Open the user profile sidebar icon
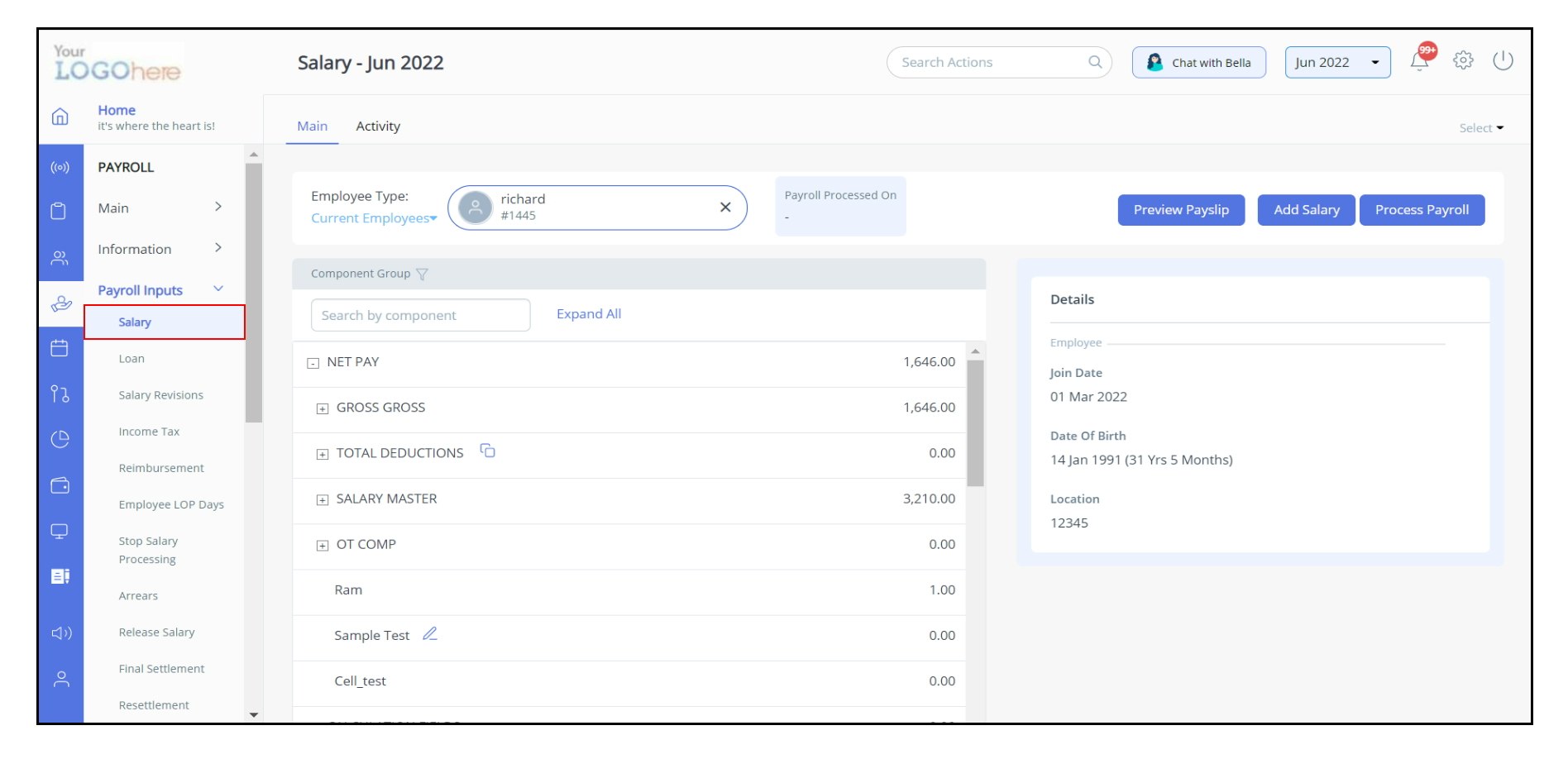This screenshot has width=1568, height=759. [61, 679]
